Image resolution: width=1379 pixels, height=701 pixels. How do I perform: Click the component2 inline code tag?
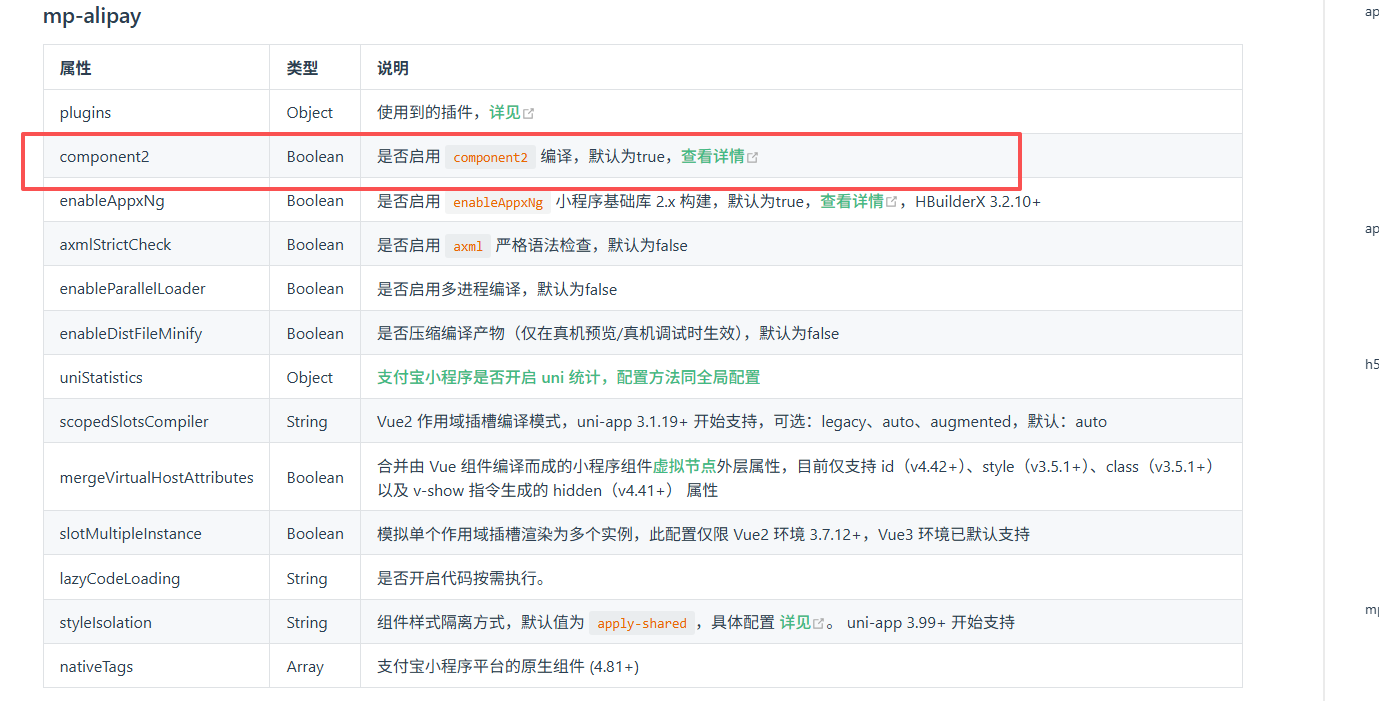pyautogui.click(x=490, y=158)
